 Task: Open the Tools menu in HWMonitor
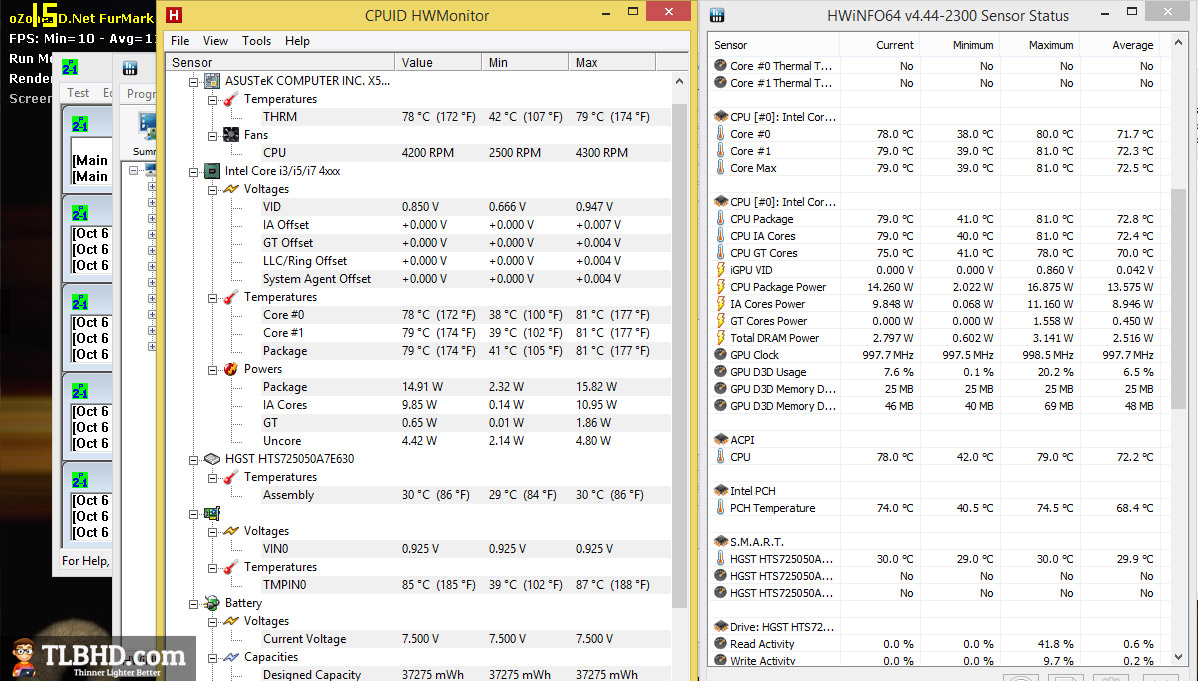click(256, 41)
